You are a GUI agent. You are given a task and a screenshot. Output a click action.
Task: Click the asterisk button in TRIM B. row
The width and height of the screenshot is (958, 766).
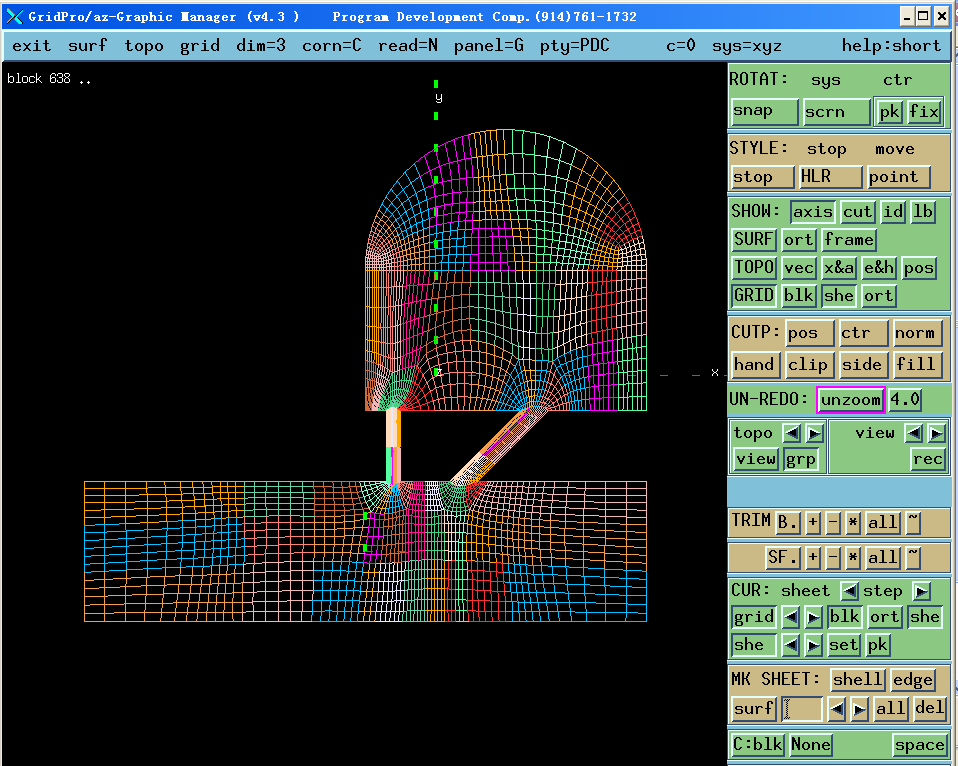pos(853,521)
